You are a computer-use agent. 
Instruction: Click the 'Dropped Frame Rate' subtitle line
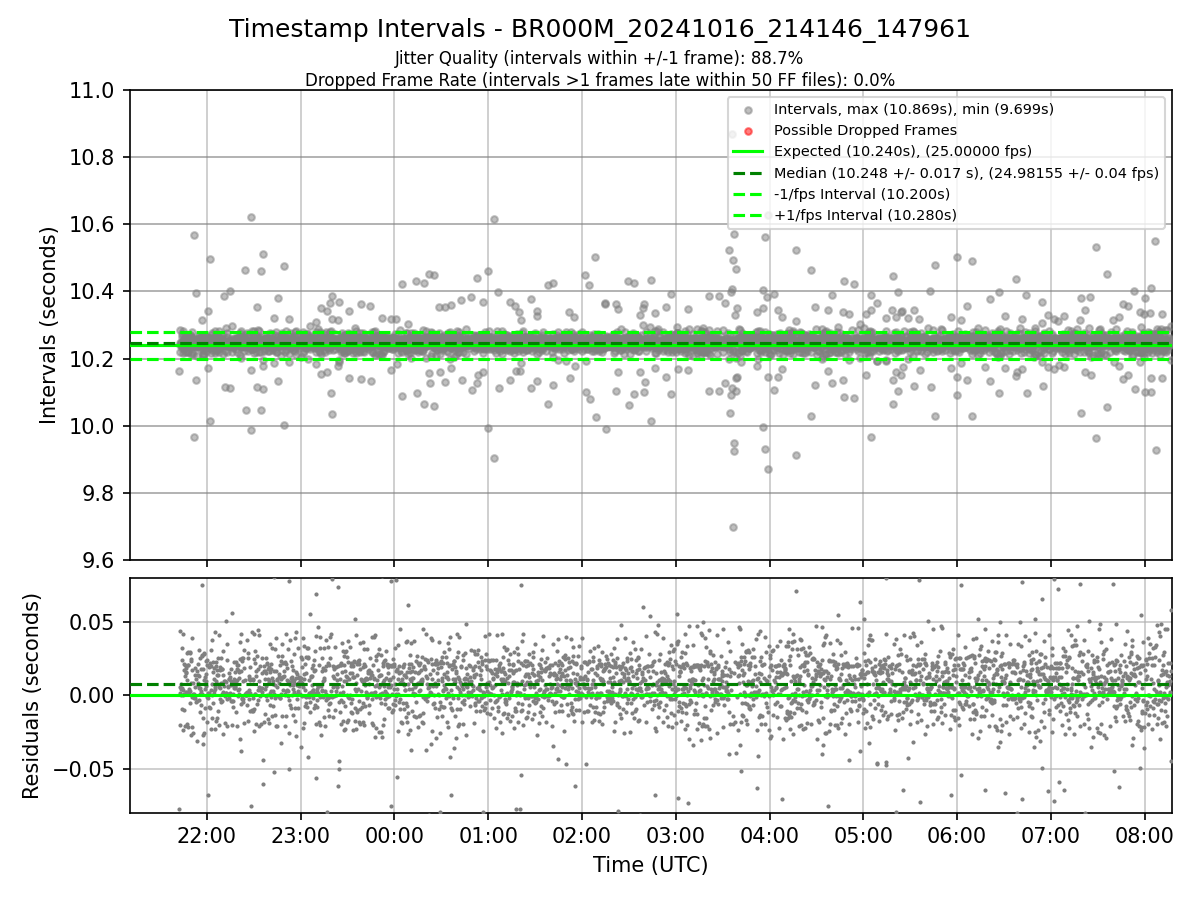[x=599, y=80]
